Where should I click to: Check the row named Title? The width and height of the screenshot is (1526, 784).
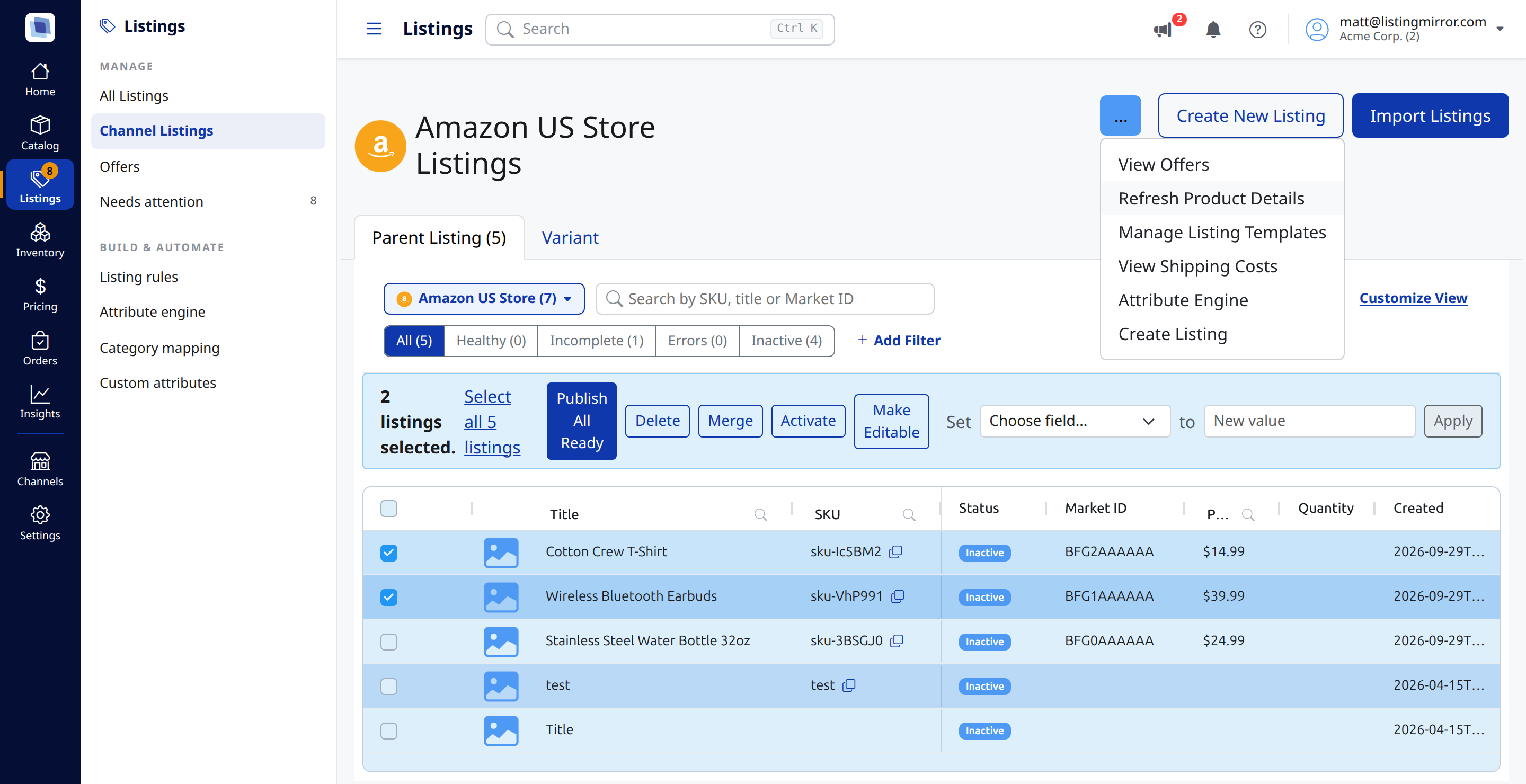[x=388, y=730]
